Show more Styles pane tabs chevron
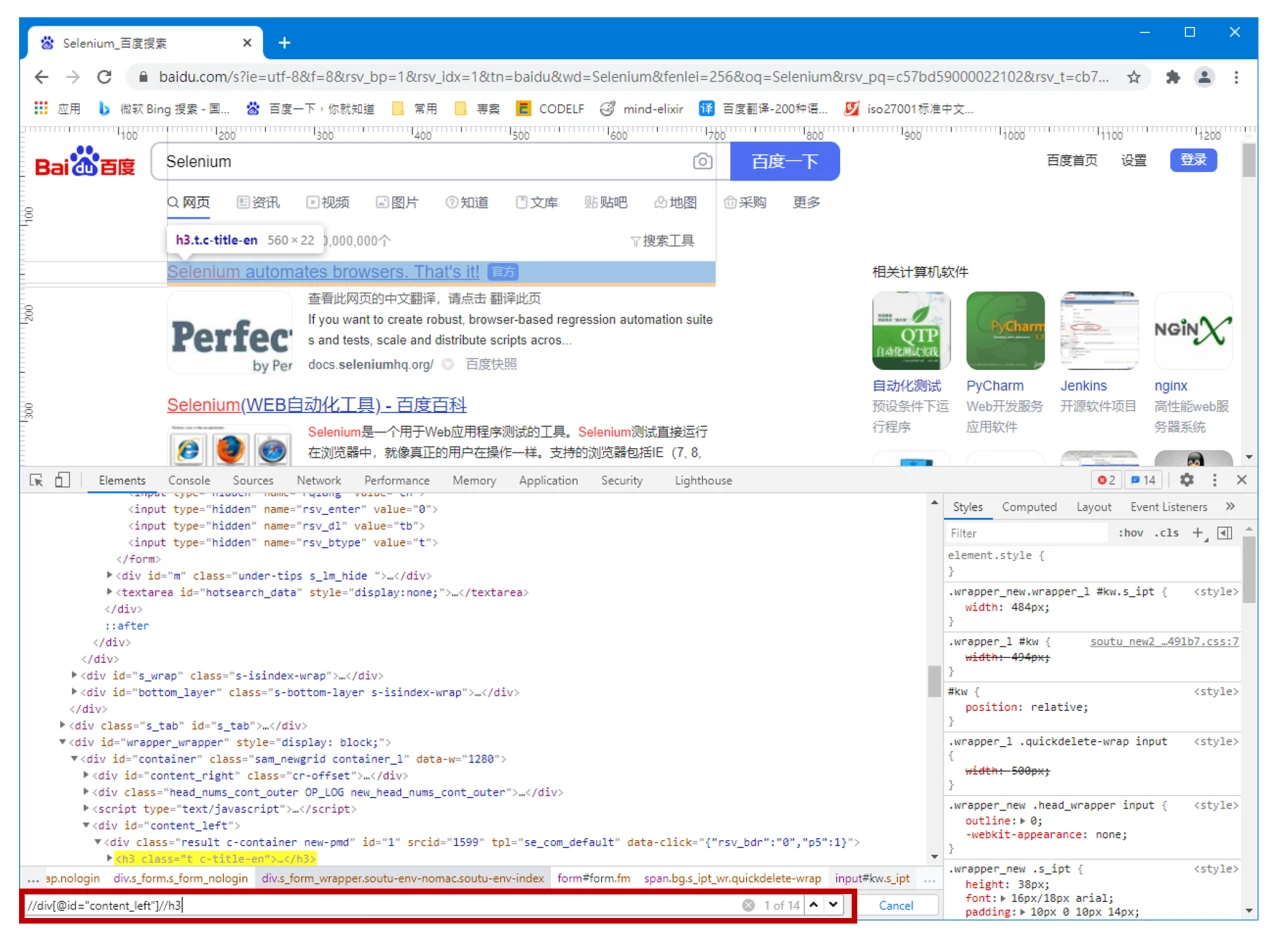 [1230, 506]
